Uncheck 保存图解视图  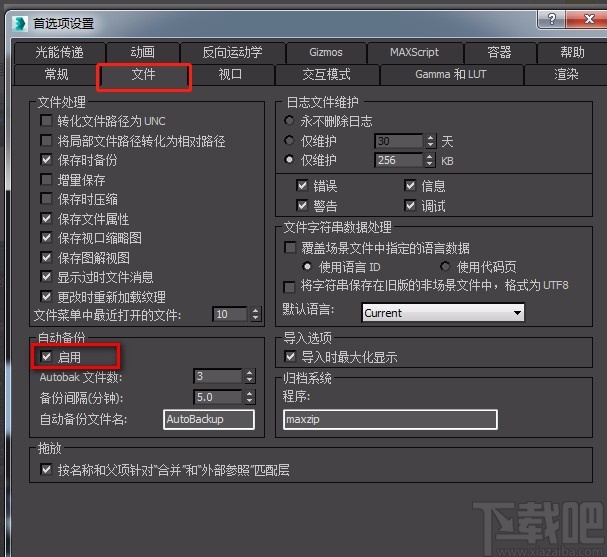46,257
